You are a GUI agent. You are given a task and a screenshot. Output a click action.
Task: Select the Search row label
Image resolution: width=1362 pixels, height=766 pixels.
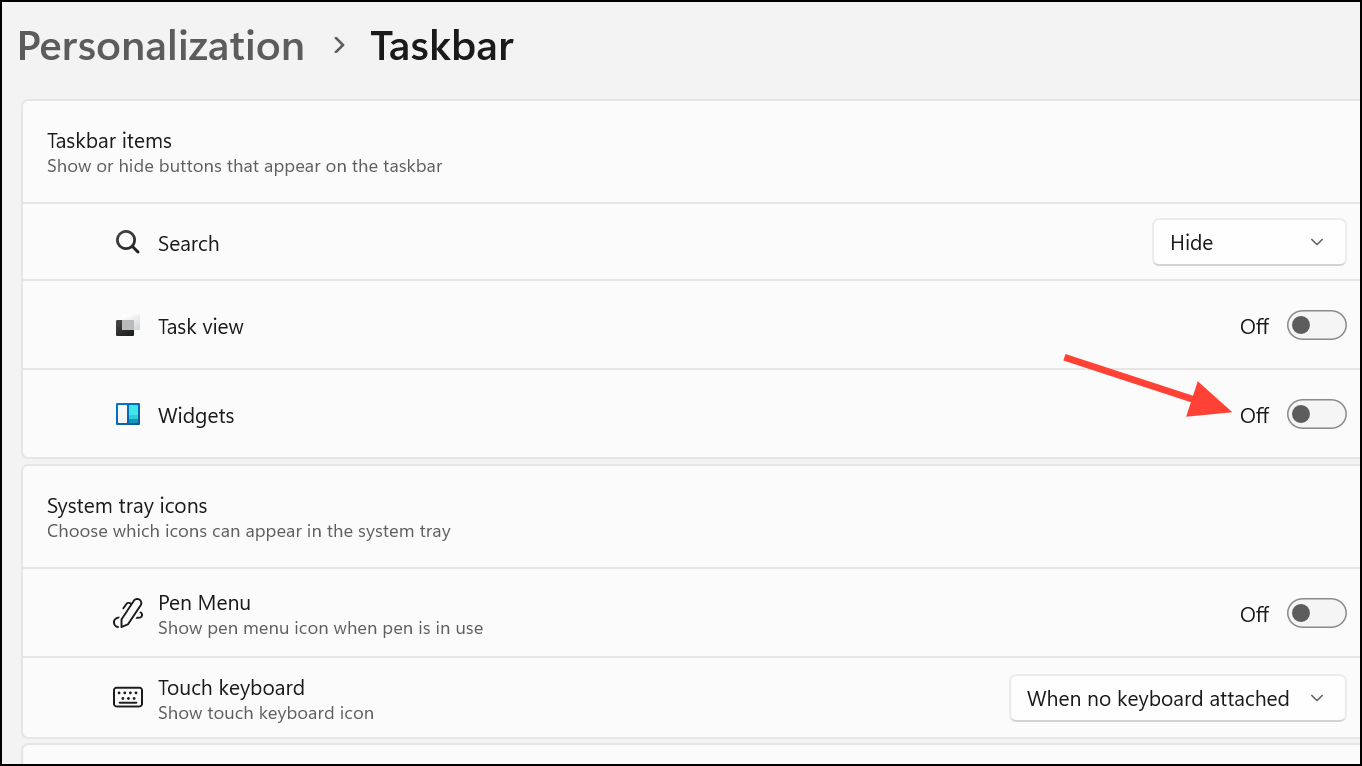pos(188,244)
